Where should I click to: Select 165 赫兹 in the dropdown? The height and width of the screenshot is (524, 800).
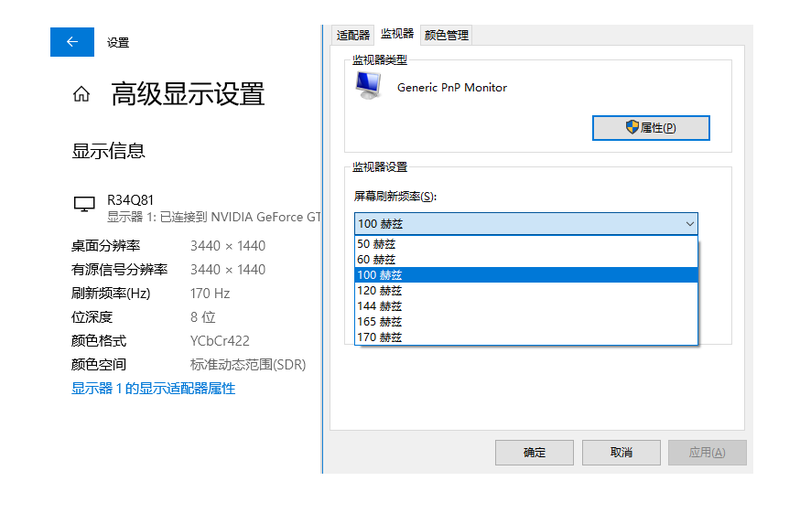[x=526, y=322]
